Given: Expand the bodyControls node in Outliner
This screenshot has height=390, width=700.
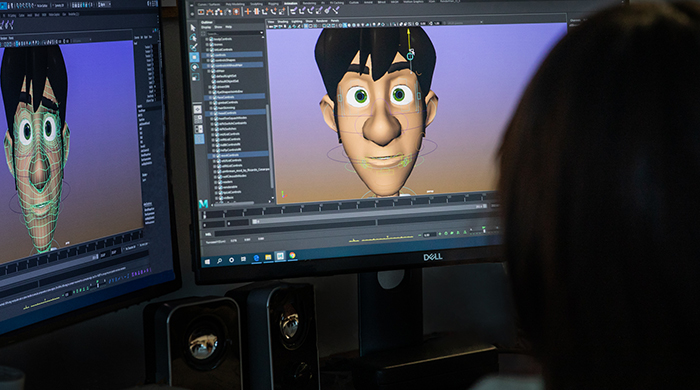Looking at the screenshot, I should (207, 39).
